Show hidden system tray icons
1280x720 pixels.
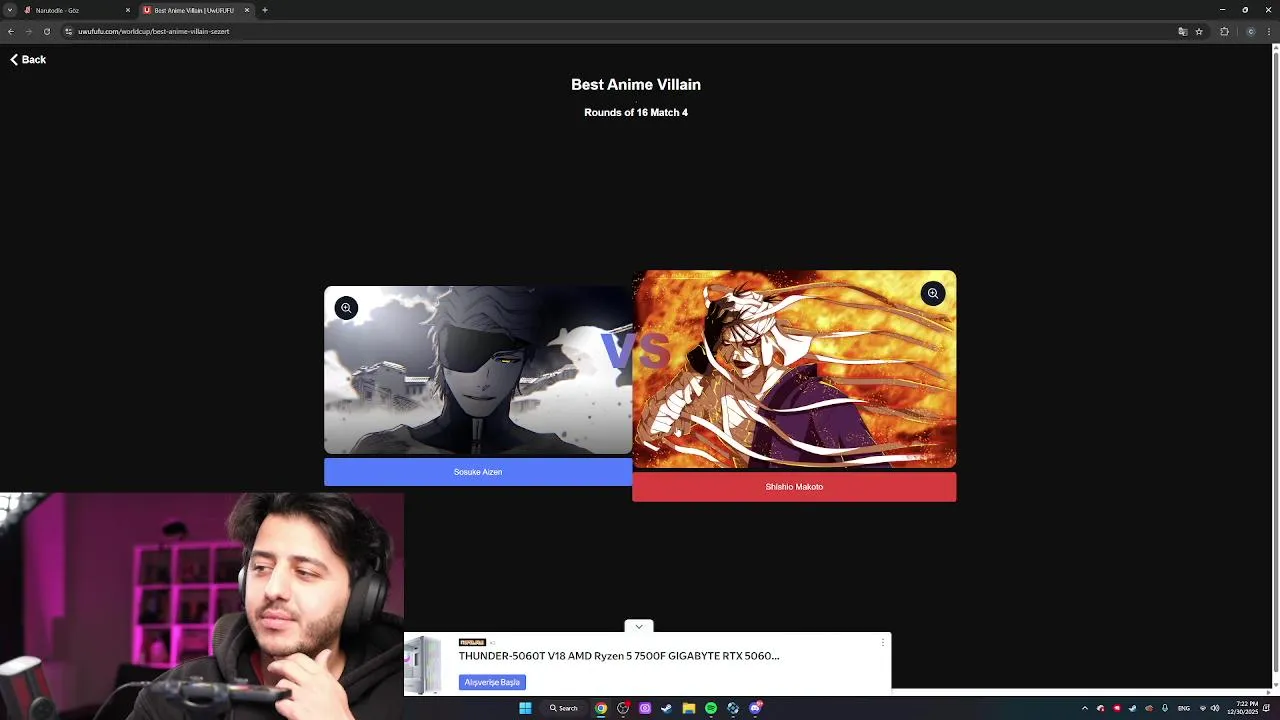click(1085, 708)
